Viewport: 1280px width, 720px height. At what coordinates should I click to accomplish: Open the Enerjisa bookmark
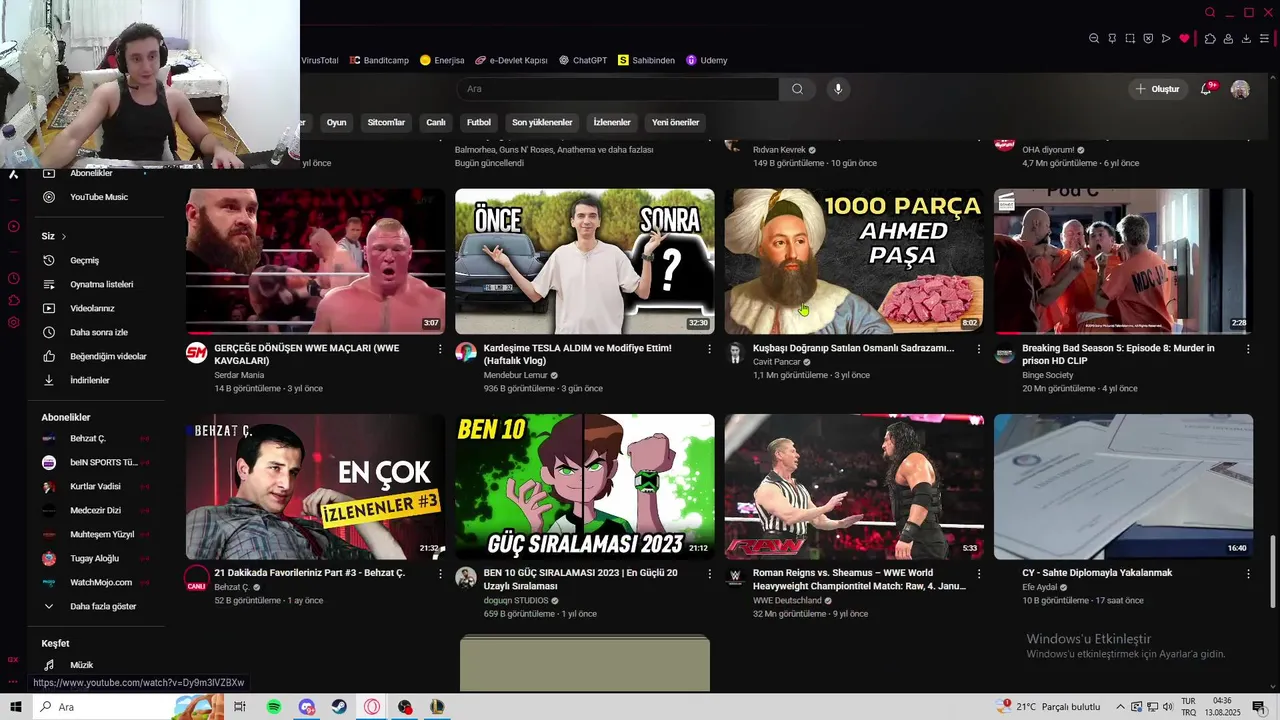(442, 60)
